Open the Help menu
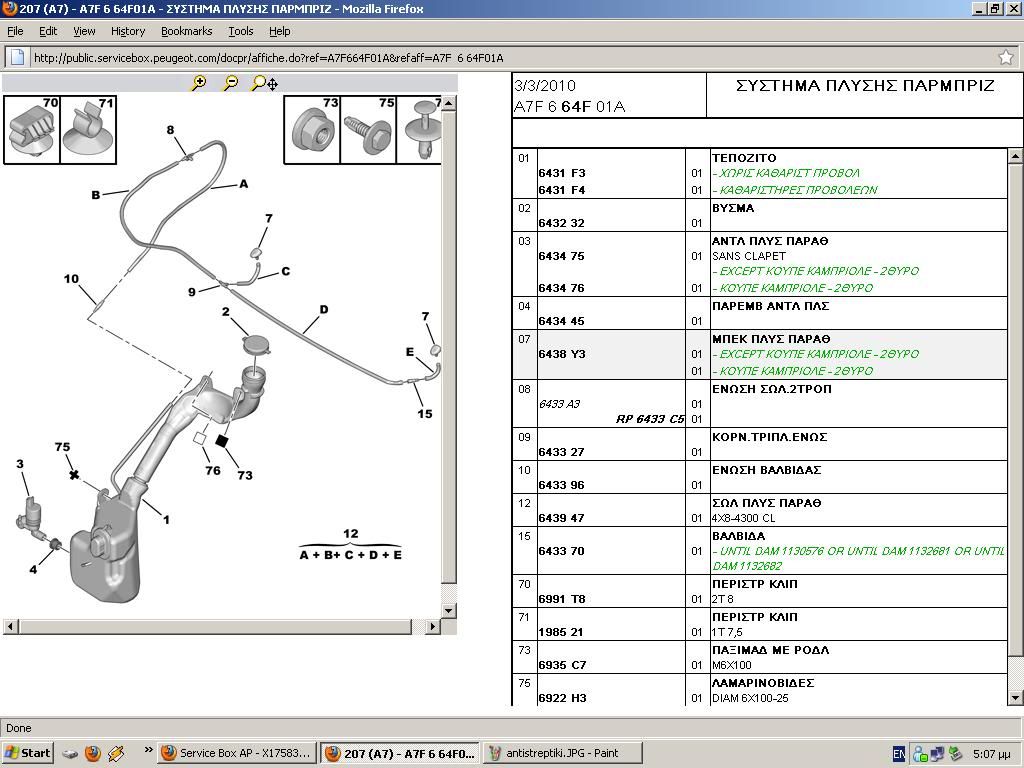 coord(280,31)
